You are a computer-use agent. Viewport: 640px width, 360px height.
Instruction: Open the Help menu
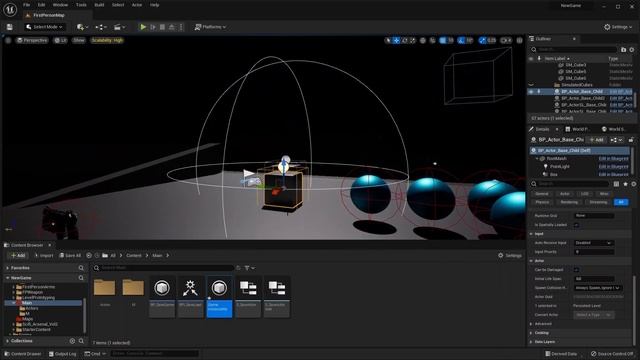point(154,5)
